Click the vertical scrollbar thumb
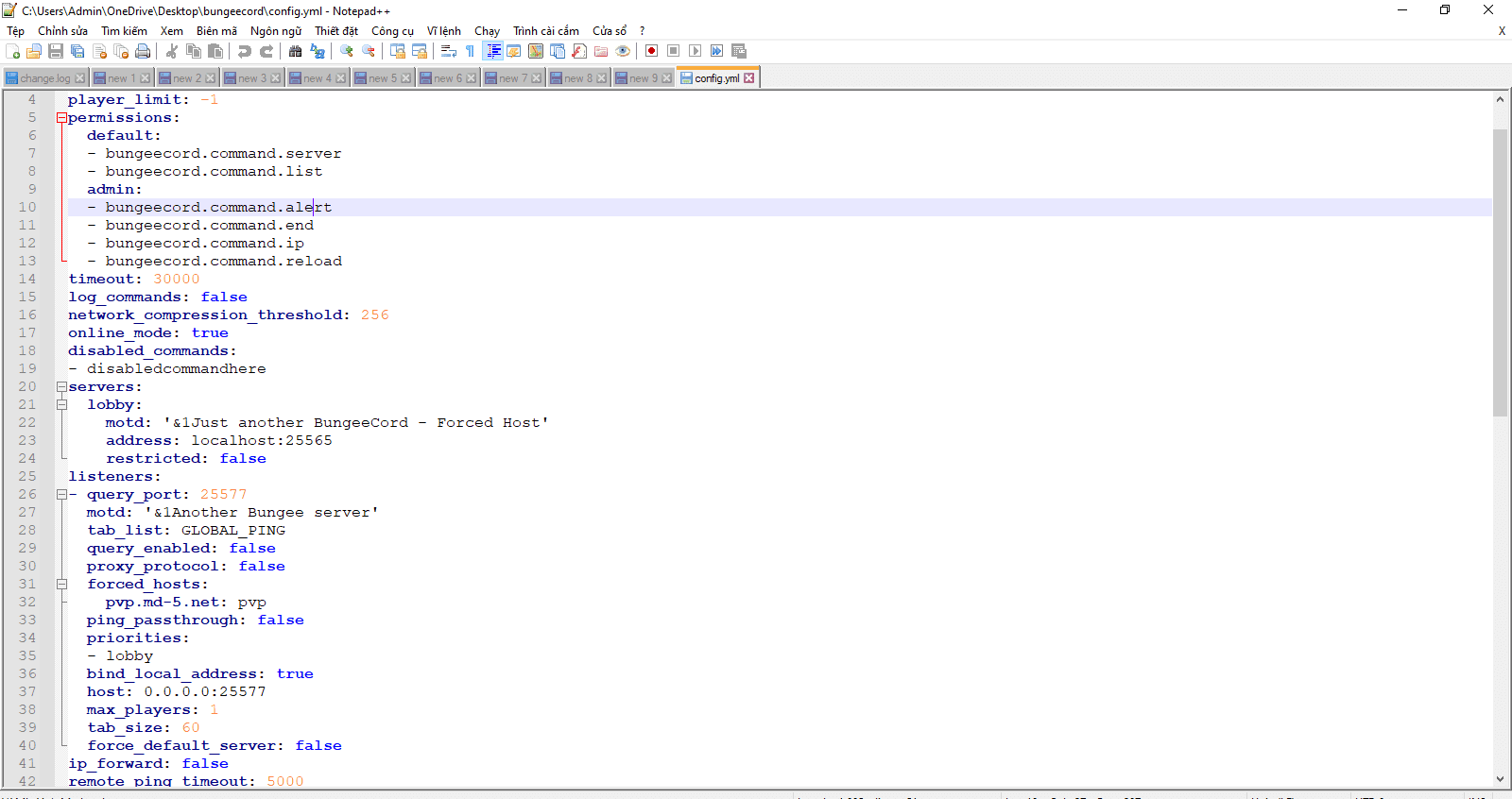The width and height of the screenshot is (1512, 799). pos(1500,272)
